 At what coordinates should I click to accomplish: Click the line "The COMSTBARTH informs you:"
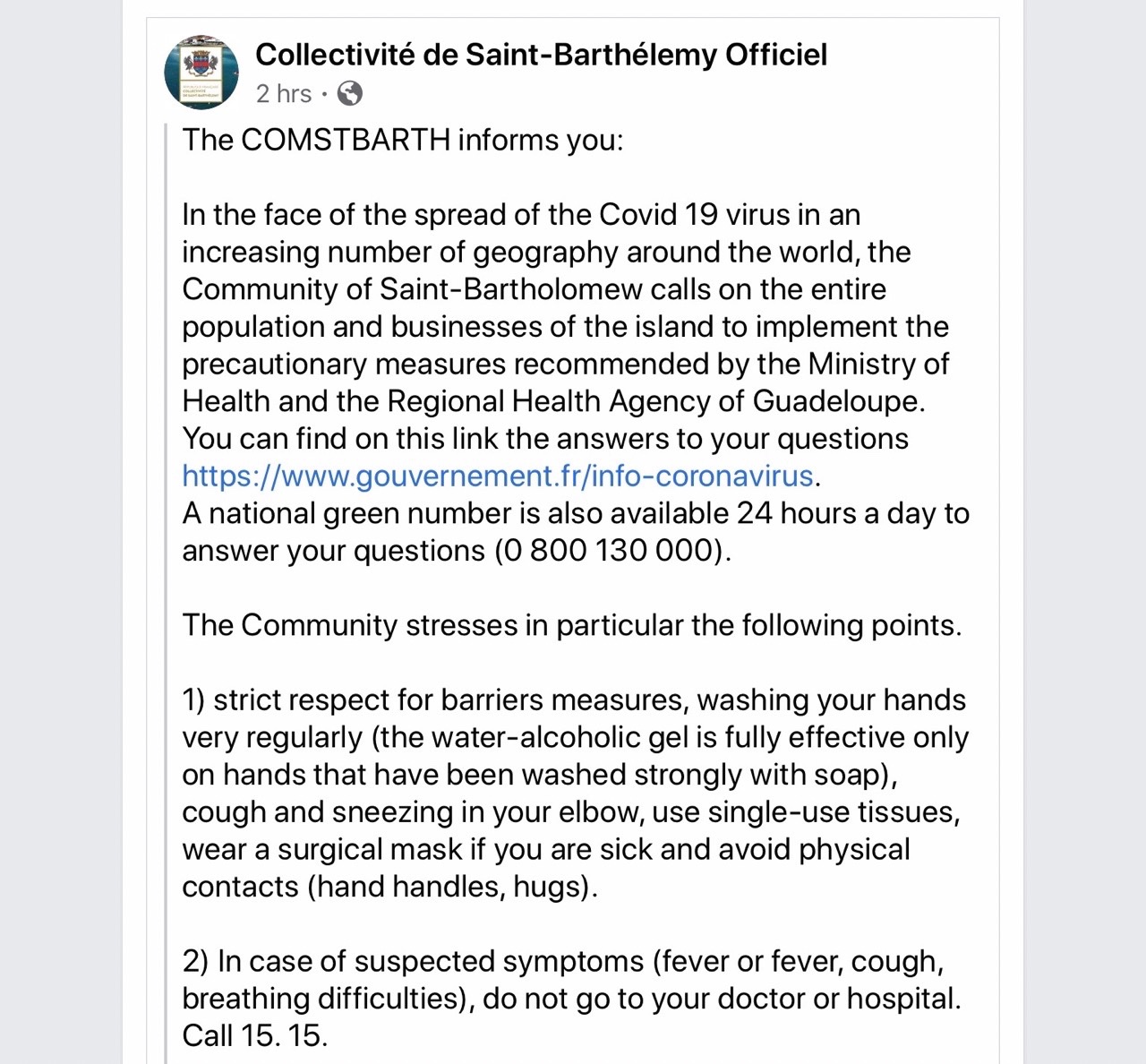(x=402, y=140)
